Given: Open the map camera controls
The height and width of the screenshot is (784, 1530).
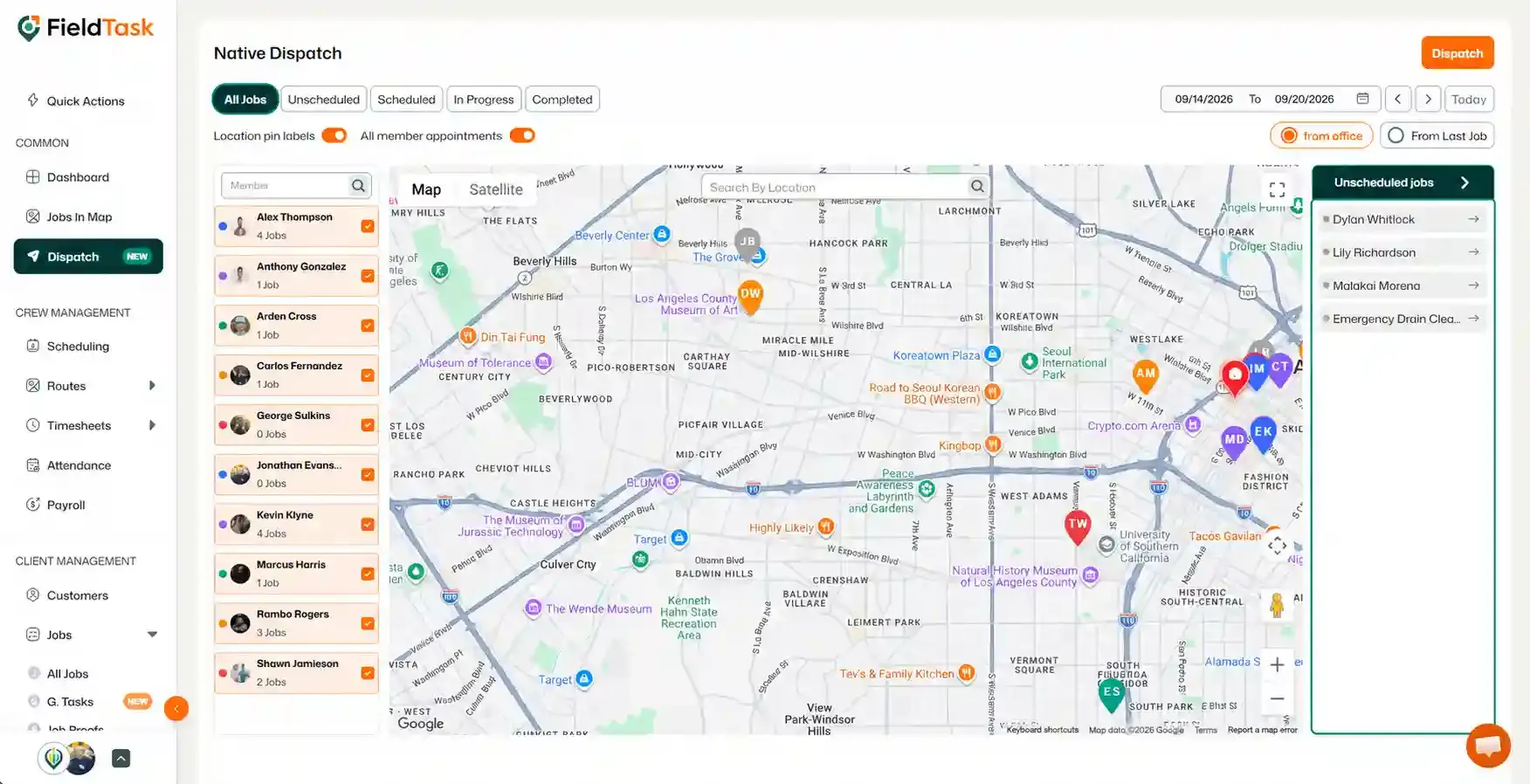Looking at the screenshot, I should (x=1277, y=546).
